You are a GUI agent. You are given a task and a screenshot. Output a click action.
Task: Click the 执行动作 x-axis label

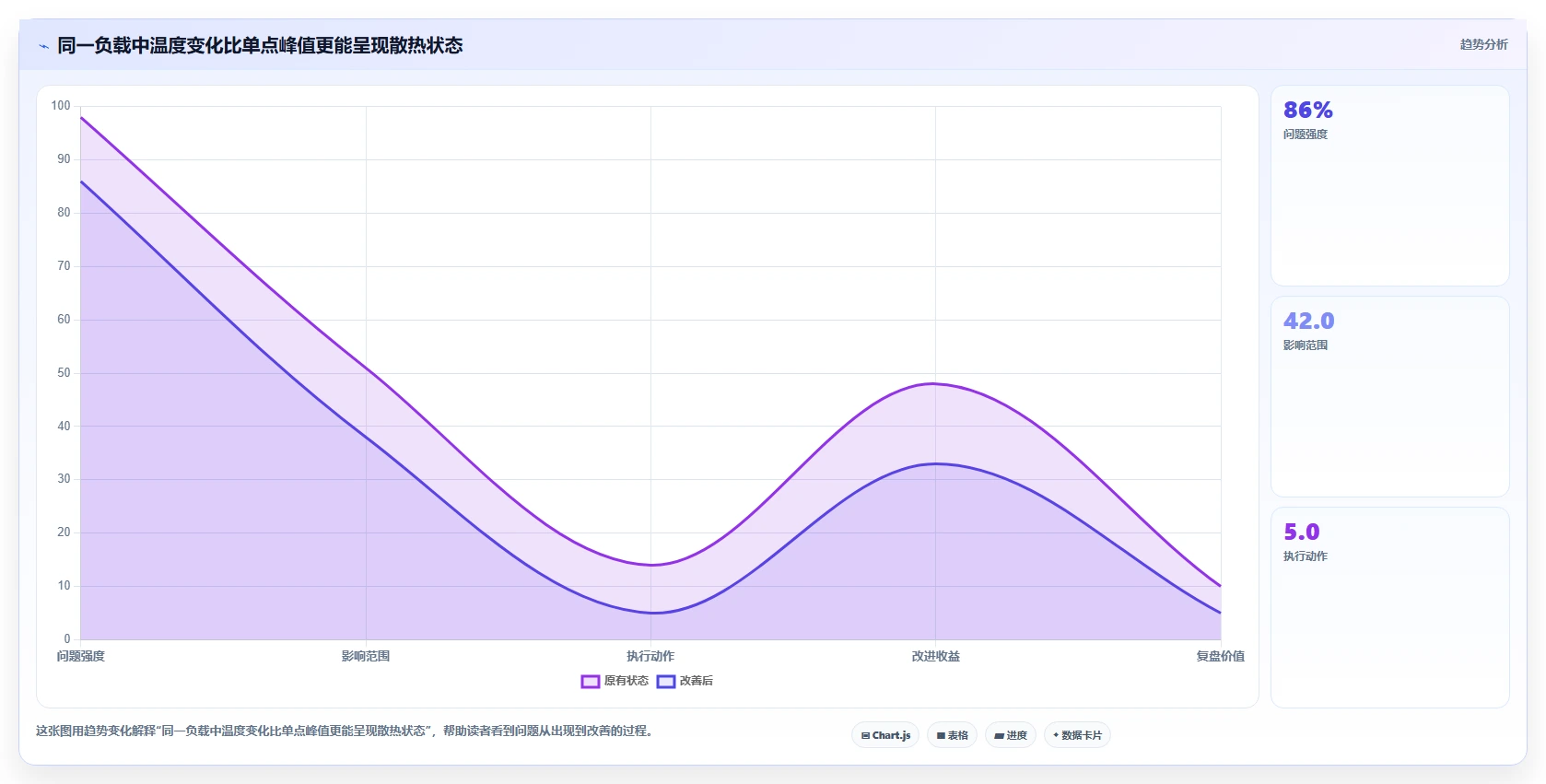[x=650, y=656]
